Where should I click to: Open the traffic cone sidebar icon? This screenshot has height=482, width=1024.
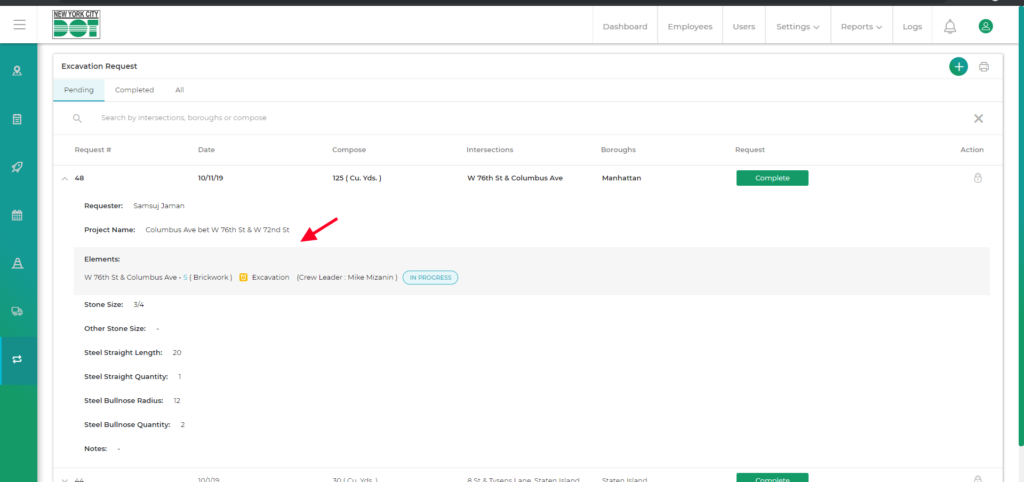pos(17,263)
